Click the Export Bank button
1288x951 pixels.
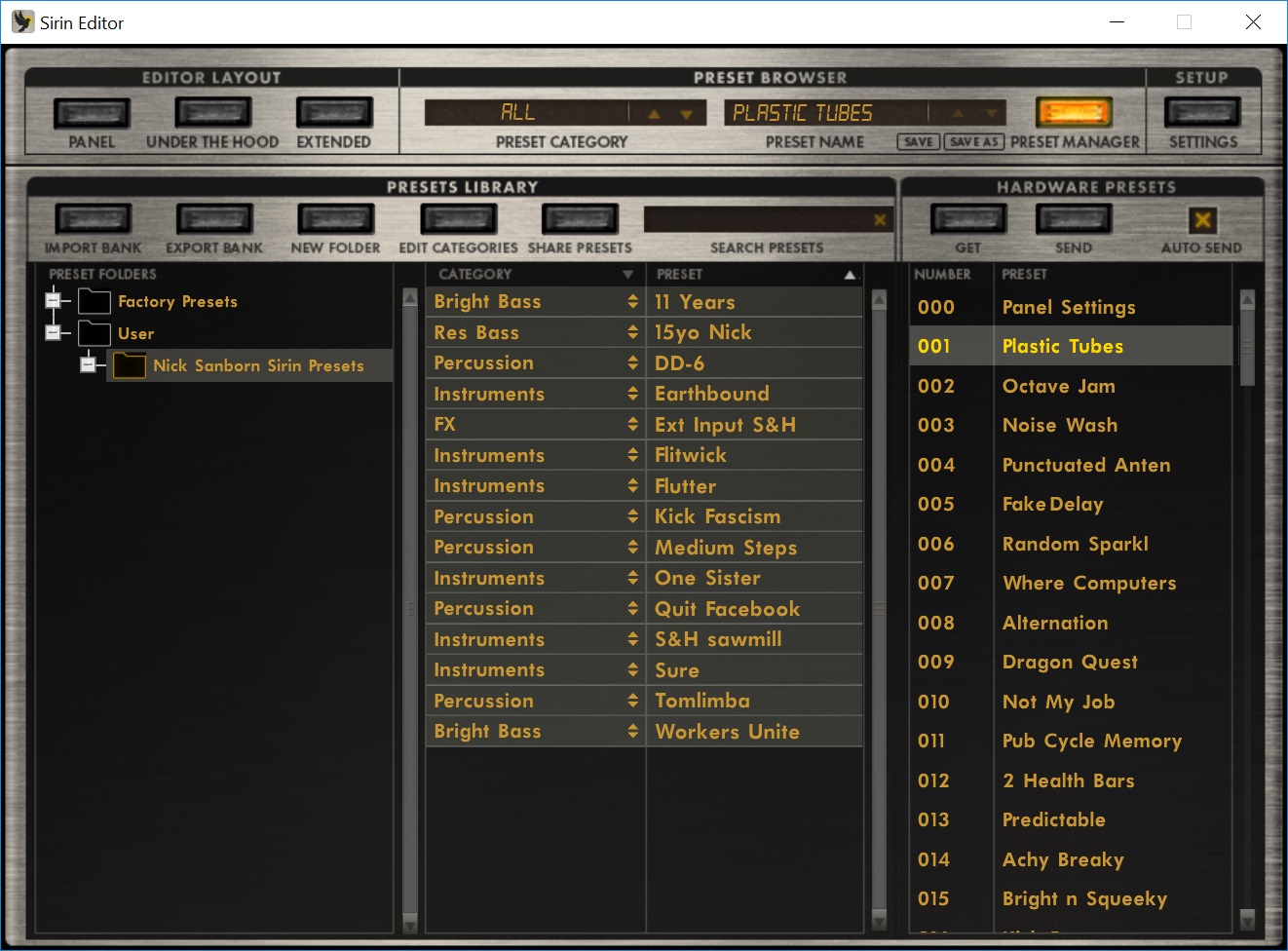click(x=214, y=219)
